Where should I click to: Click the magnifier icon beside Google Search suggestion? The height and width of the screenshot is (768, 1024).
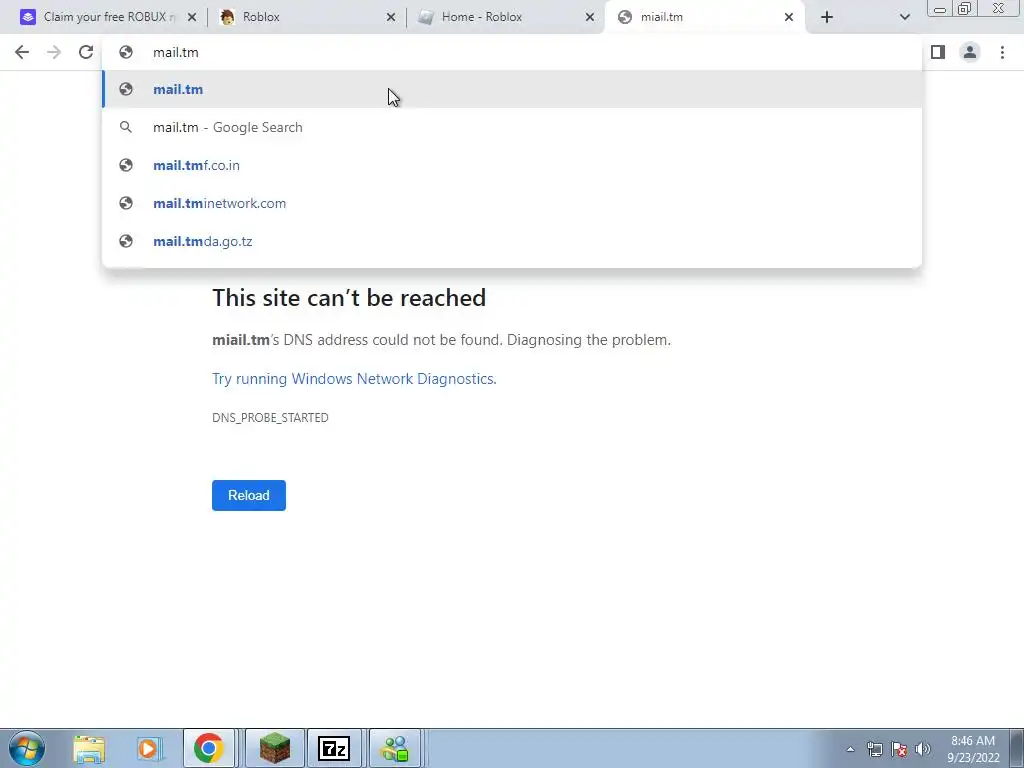[x=126, y=127]
